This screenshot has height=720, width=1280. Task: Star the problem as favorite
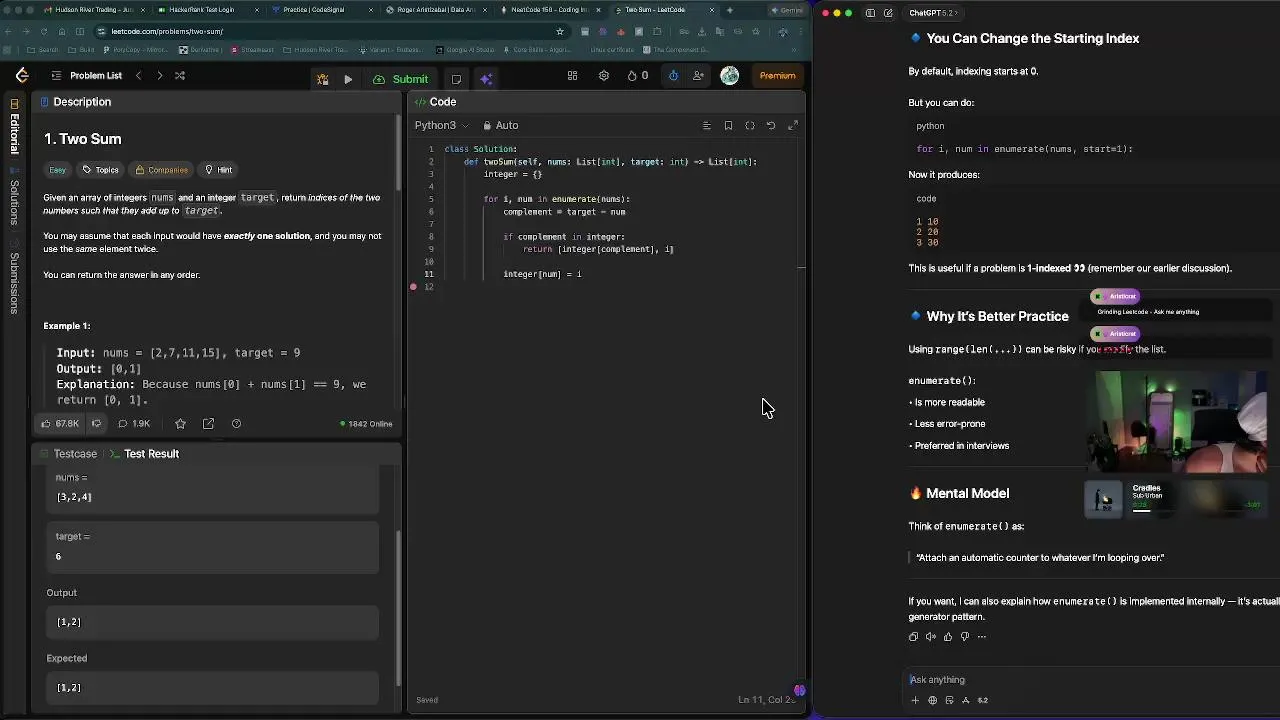click(x=180, y=424)
